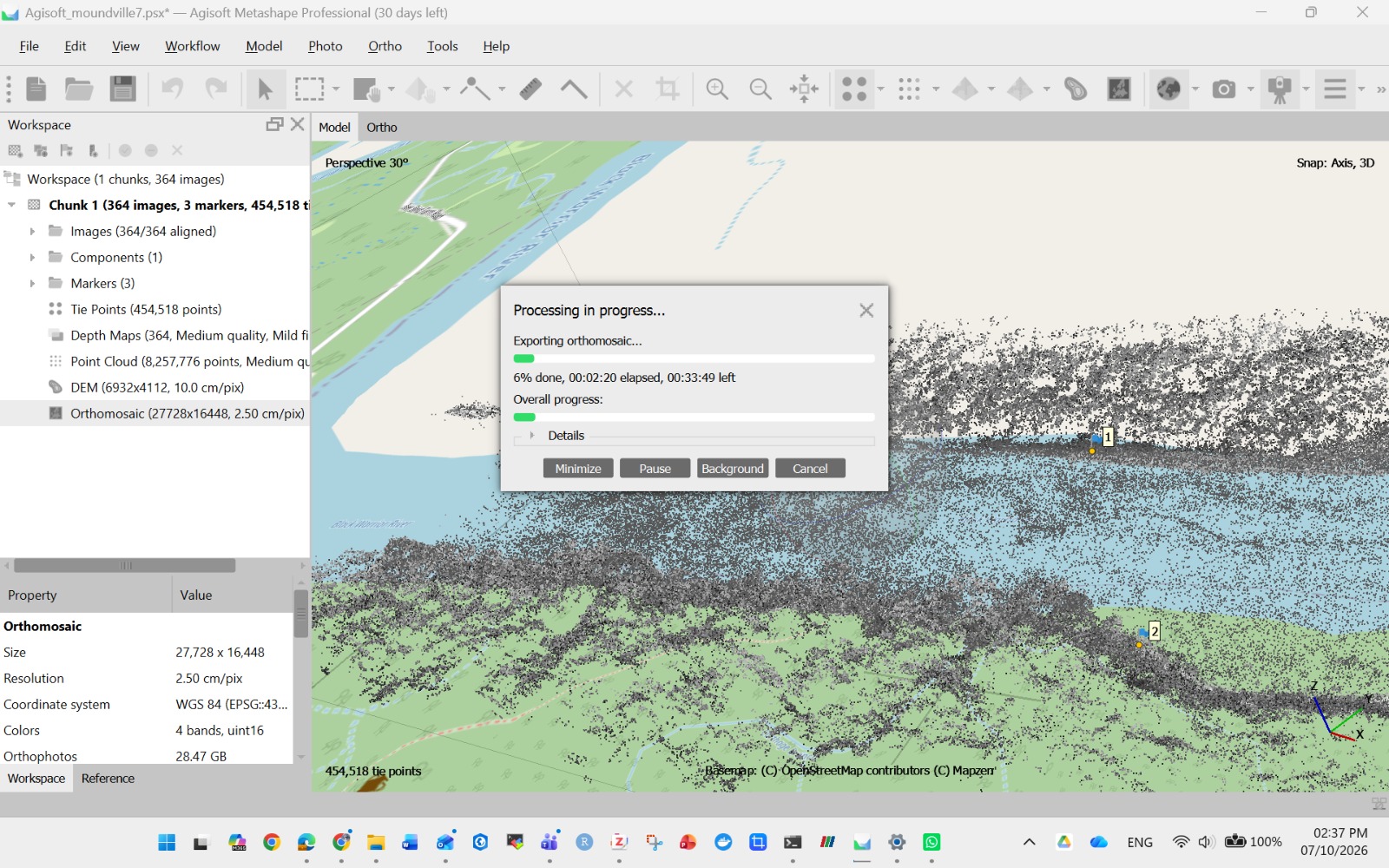Close the Processing in progress dialog
Image resolution: width=1389 pixels, height=868 pixels.
pyautogui.click(x=866, y=311)
